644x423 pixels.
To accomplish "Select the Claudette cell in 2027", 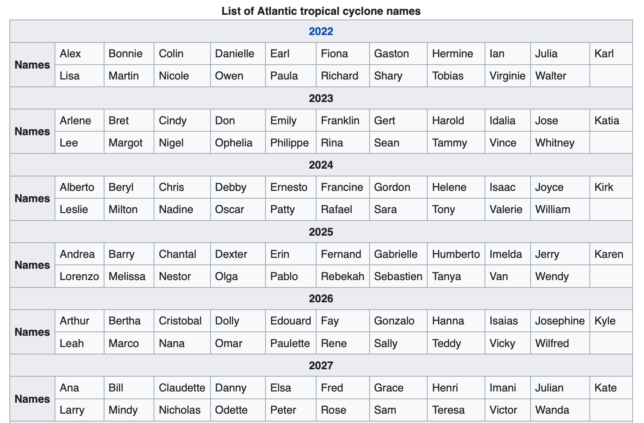I will point(182,388).
